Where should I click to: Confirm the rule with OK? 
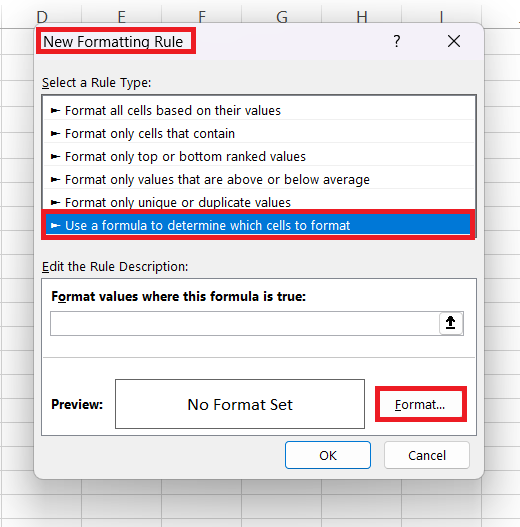click(x=328, y=455)
